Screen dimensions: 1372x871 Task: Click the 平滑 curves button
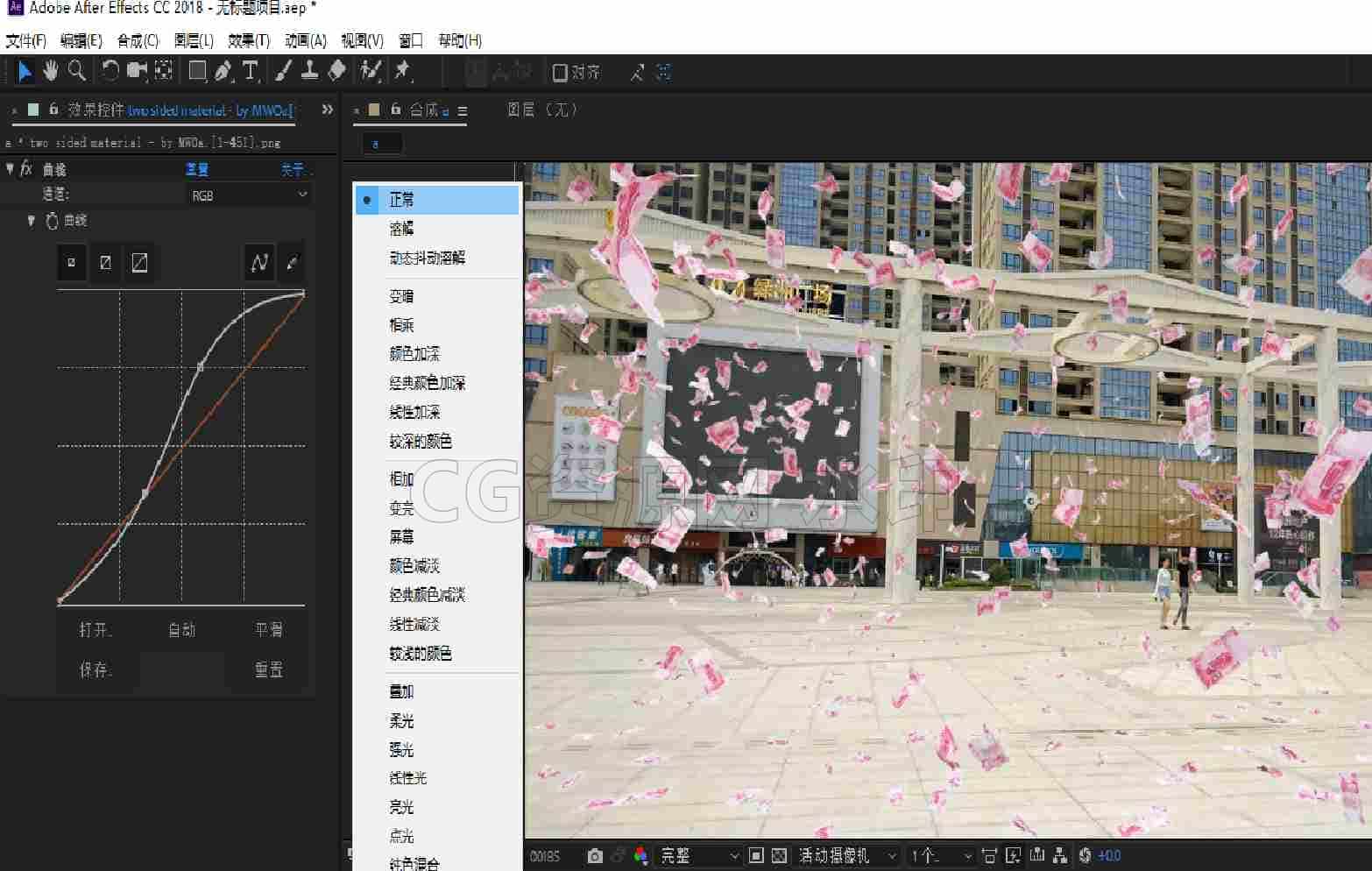tap(268, 630)
